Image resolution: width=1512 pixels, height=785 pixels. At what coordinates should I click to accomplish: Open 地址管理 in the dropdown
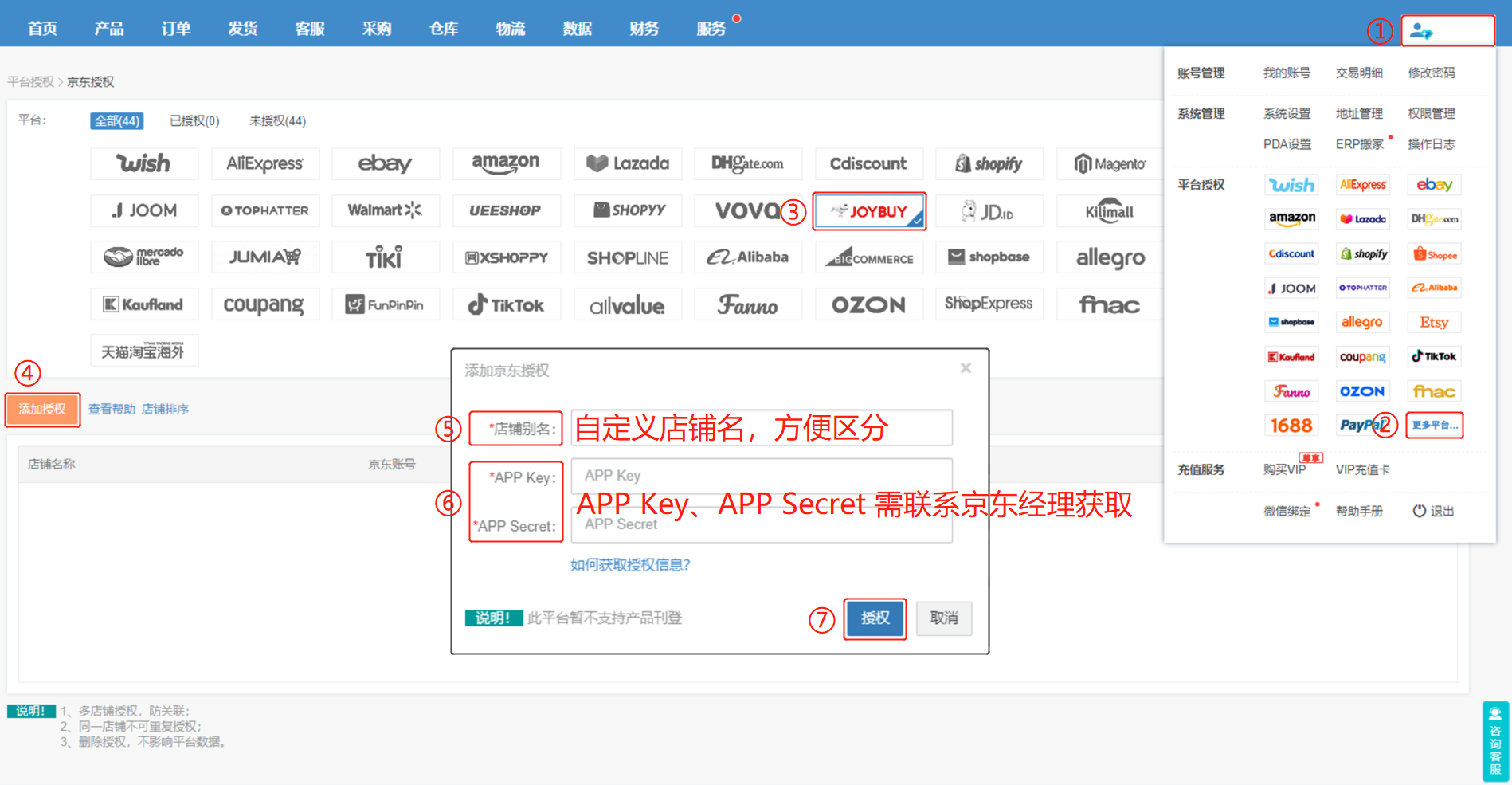1359,114
